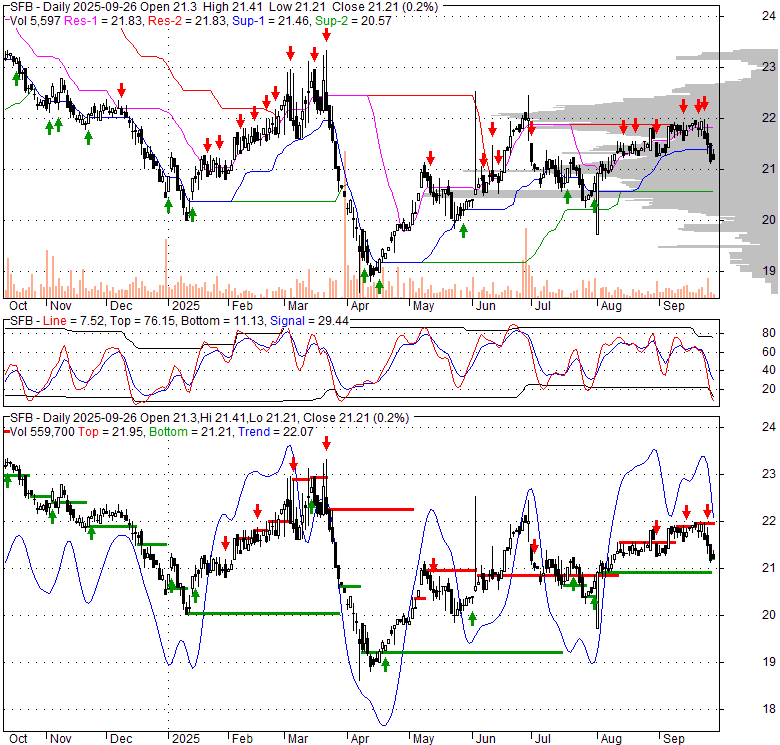Click the 2025 label on bottom chart axis
Image resolution: width=780 pixels, height=745 pixels.
186,739
